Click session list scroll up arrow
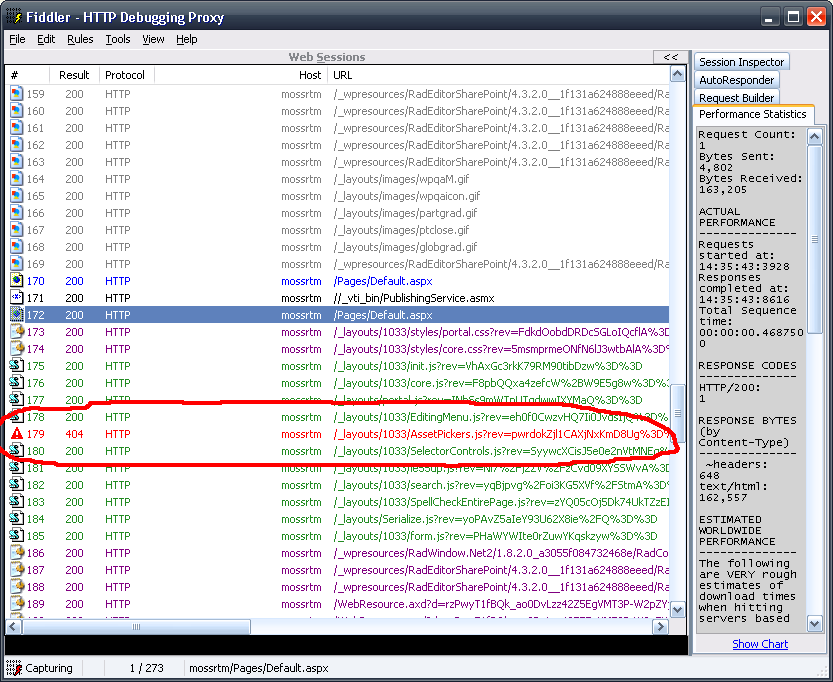 pyautogui.click(x=678, y=75)
